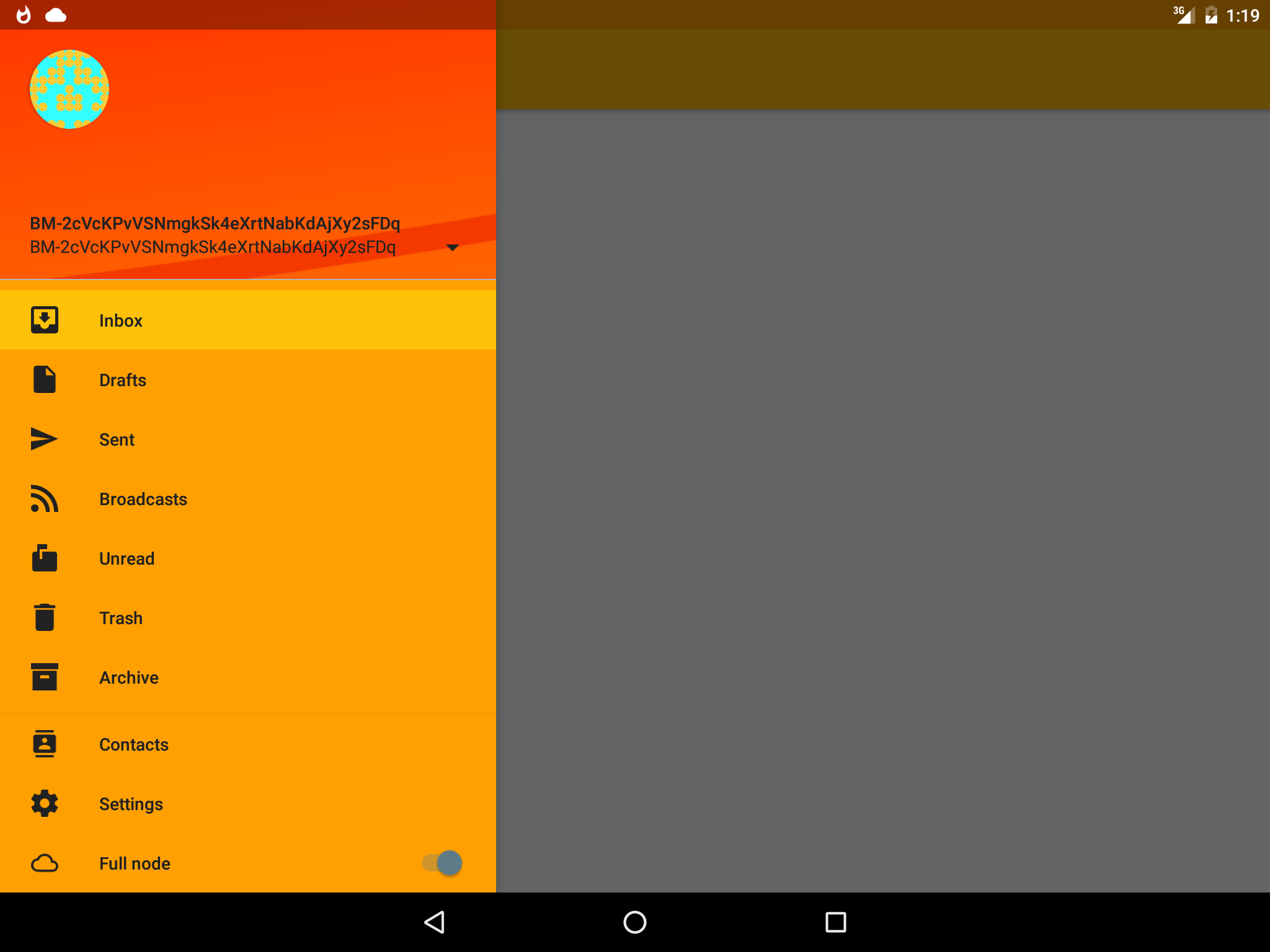The height and width of the screenshot is (952, 1270).
Task: Click the account avatar globe icon
Action: (x=69, y=89)
